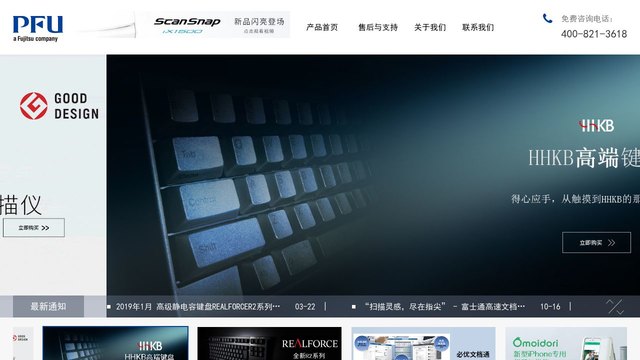The height and width of the screenshot is (360, 640).
Task: Open the HHKB高端键盘 thumbnail
Action: pyautogui.click(x=116, y=343)
